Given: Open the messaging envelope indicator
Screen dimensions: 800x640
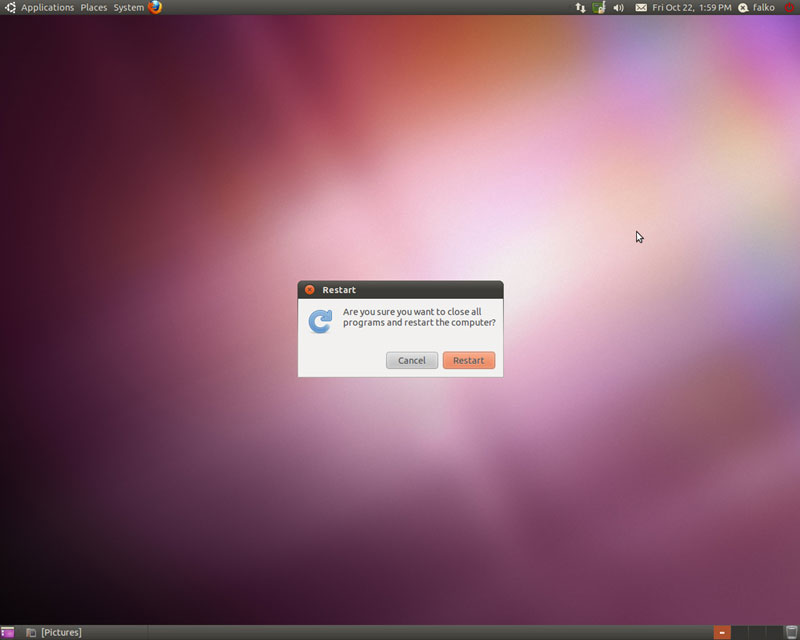Looking at the screenshot, I should coord(641,8).
